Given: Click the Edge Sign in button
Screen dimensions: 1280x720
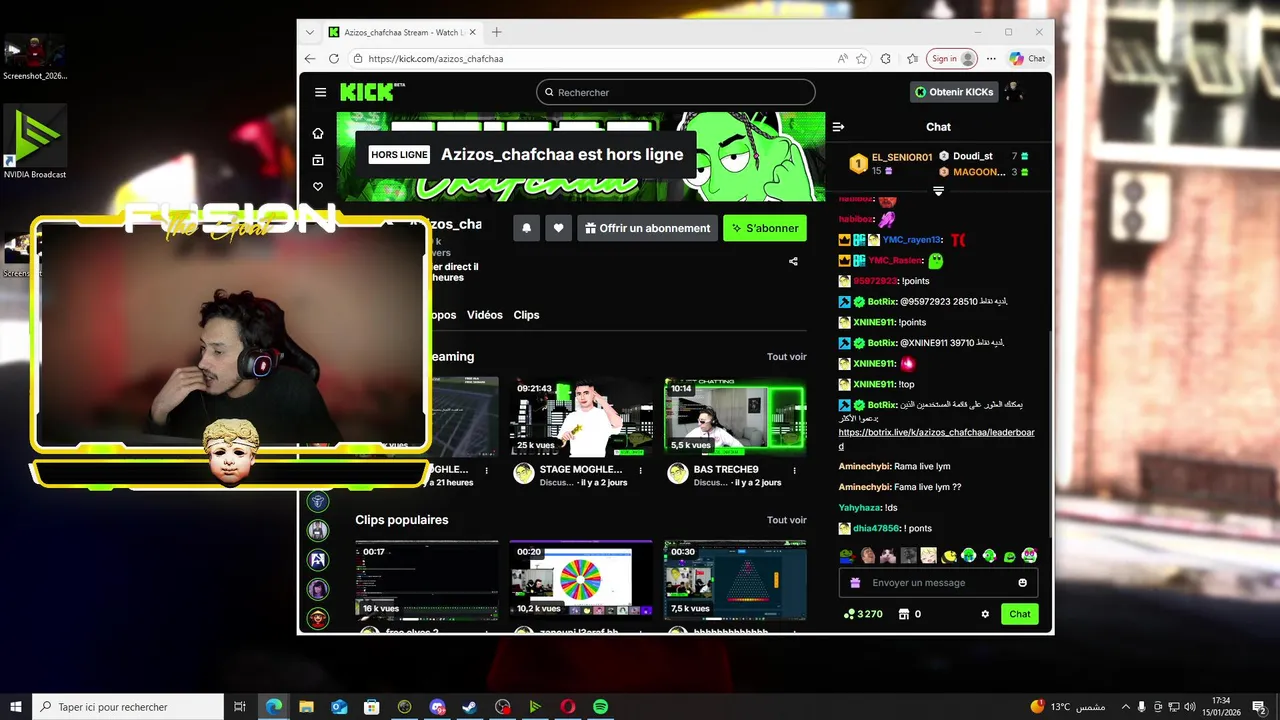Looking at the screenshot, I should (x=952, y=59).
